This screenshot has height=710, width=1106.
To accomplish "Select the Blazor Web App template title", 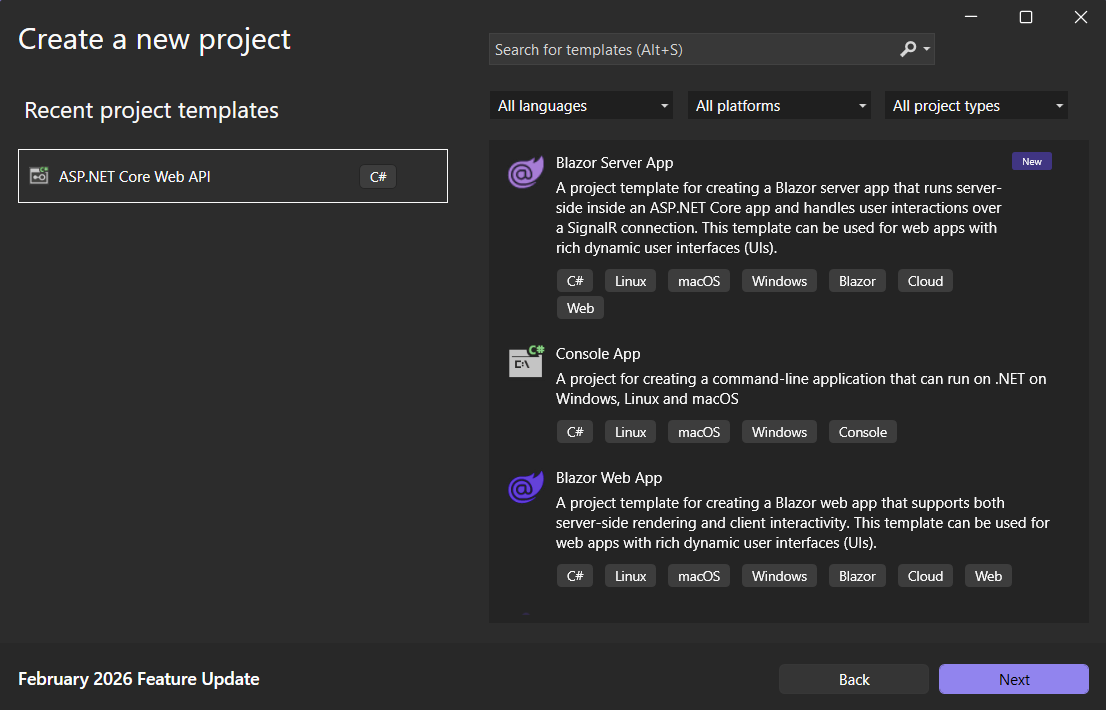I will point(609,478).
